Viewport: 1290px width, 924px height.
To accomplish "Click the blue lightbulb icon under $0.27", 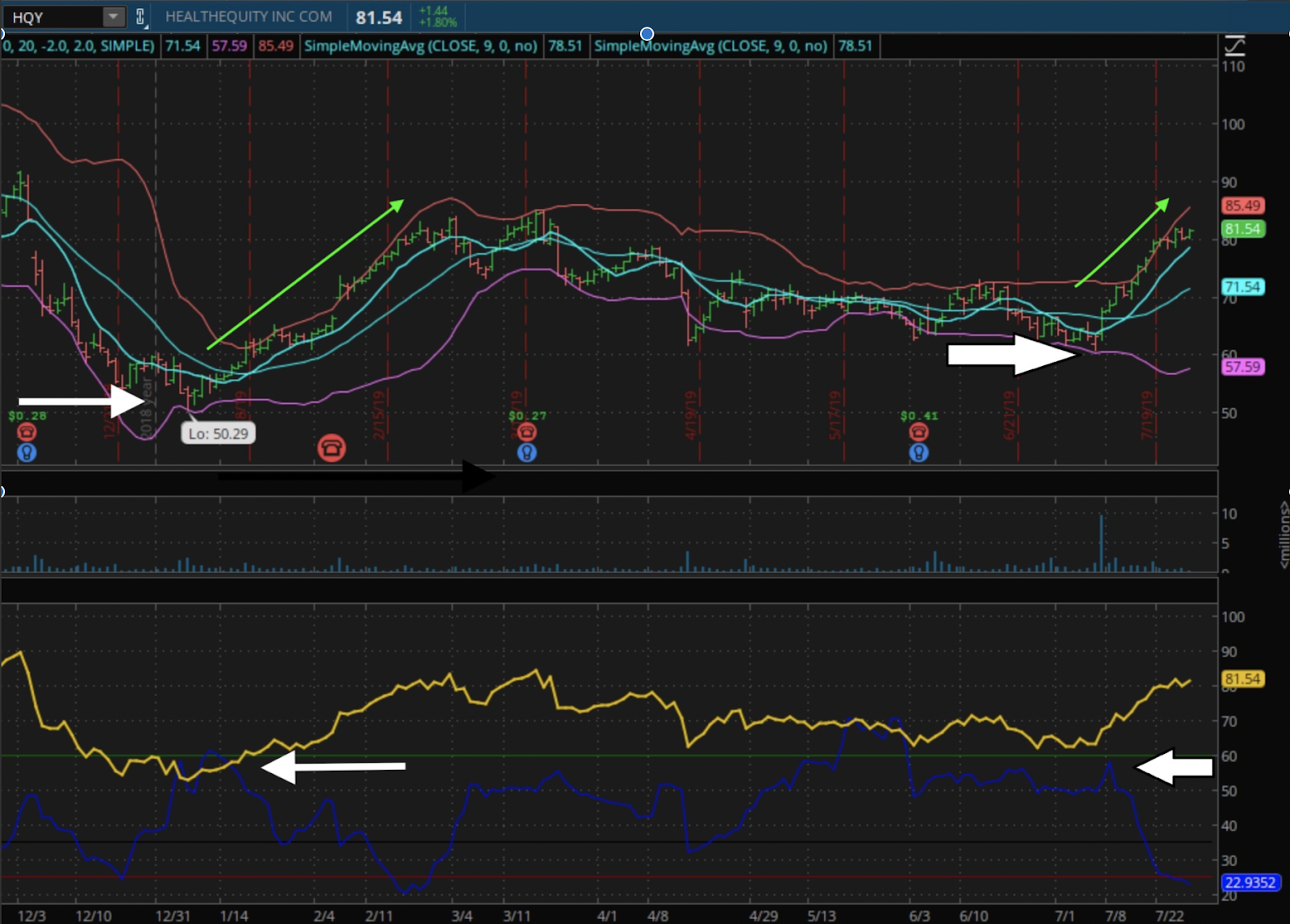I will tap(526, 452).
